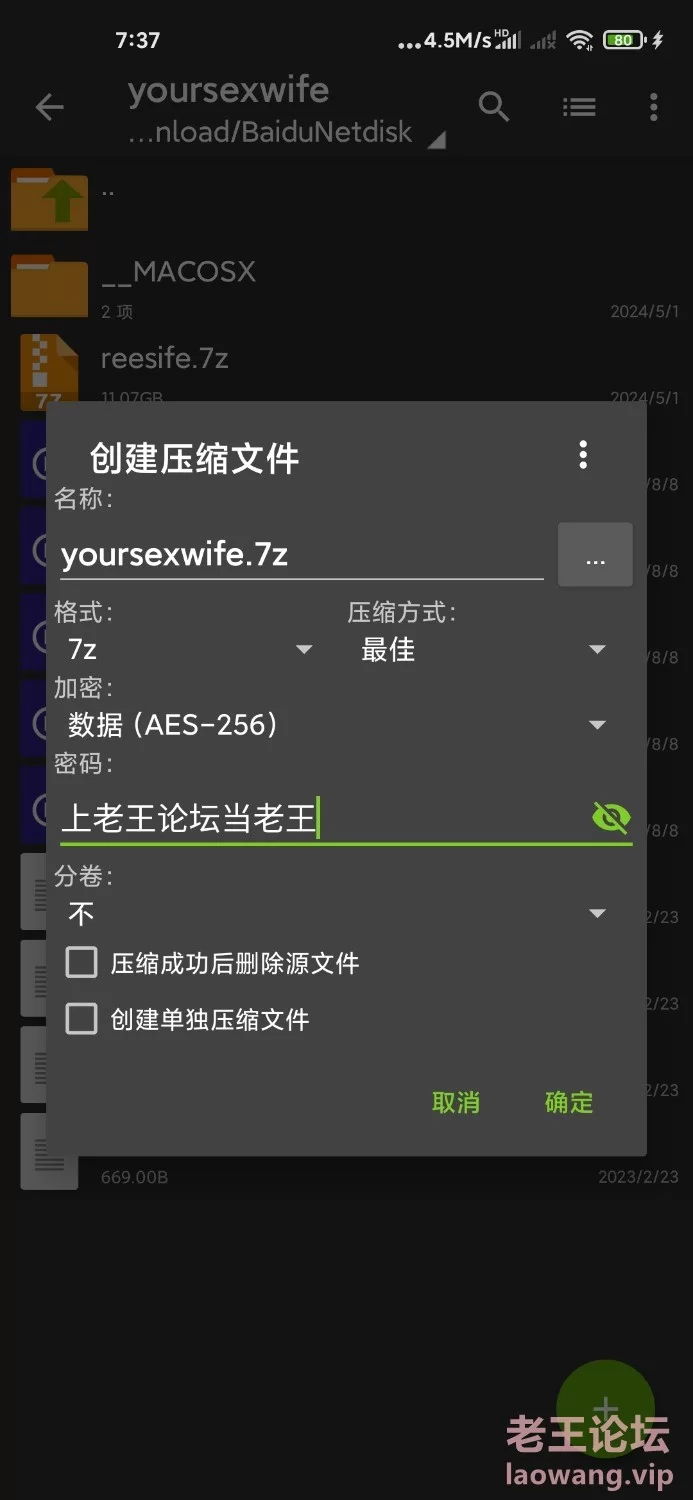Tap the back arrow in top bar
Image resolution: width=693 pixels, height=1500 pixels.
click(x=49, y=107)
